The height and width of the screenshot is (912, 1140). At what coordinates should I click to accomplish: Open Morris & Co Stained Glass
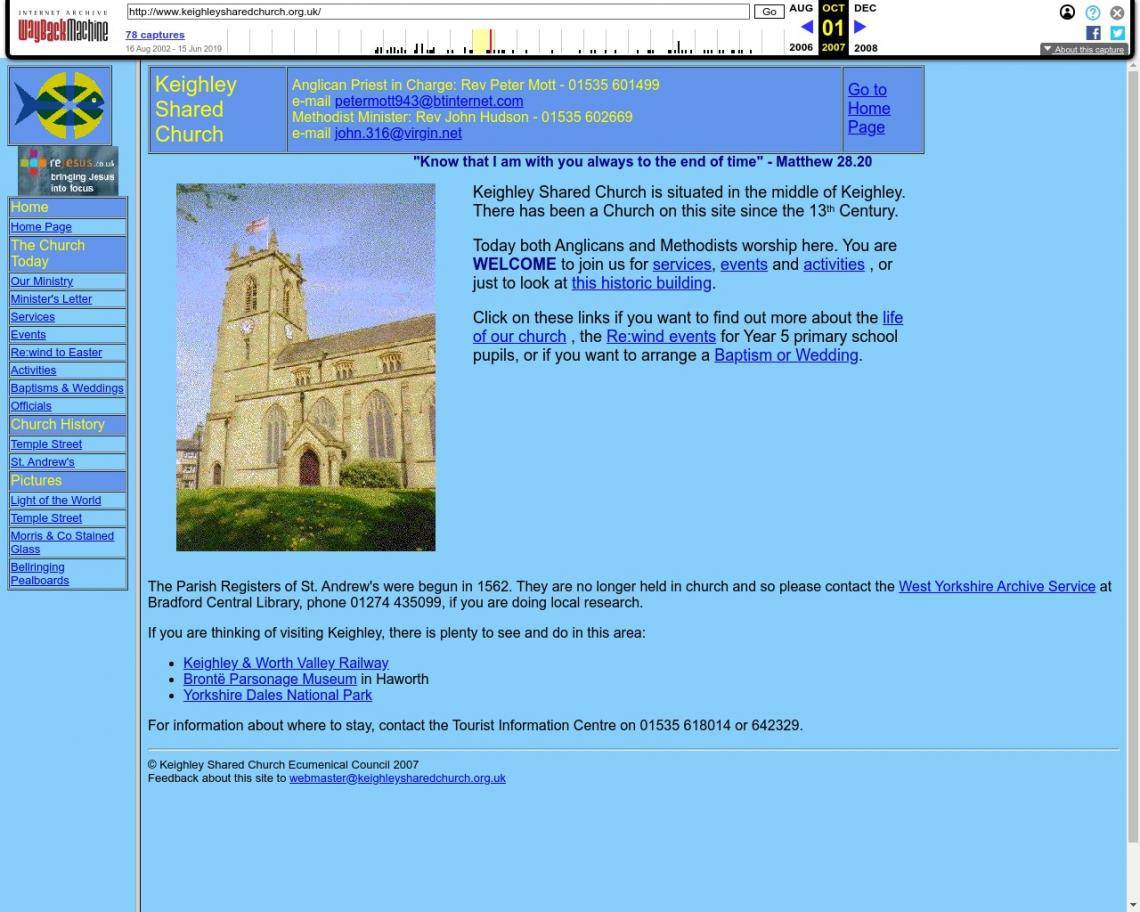(x=63, y=543)
